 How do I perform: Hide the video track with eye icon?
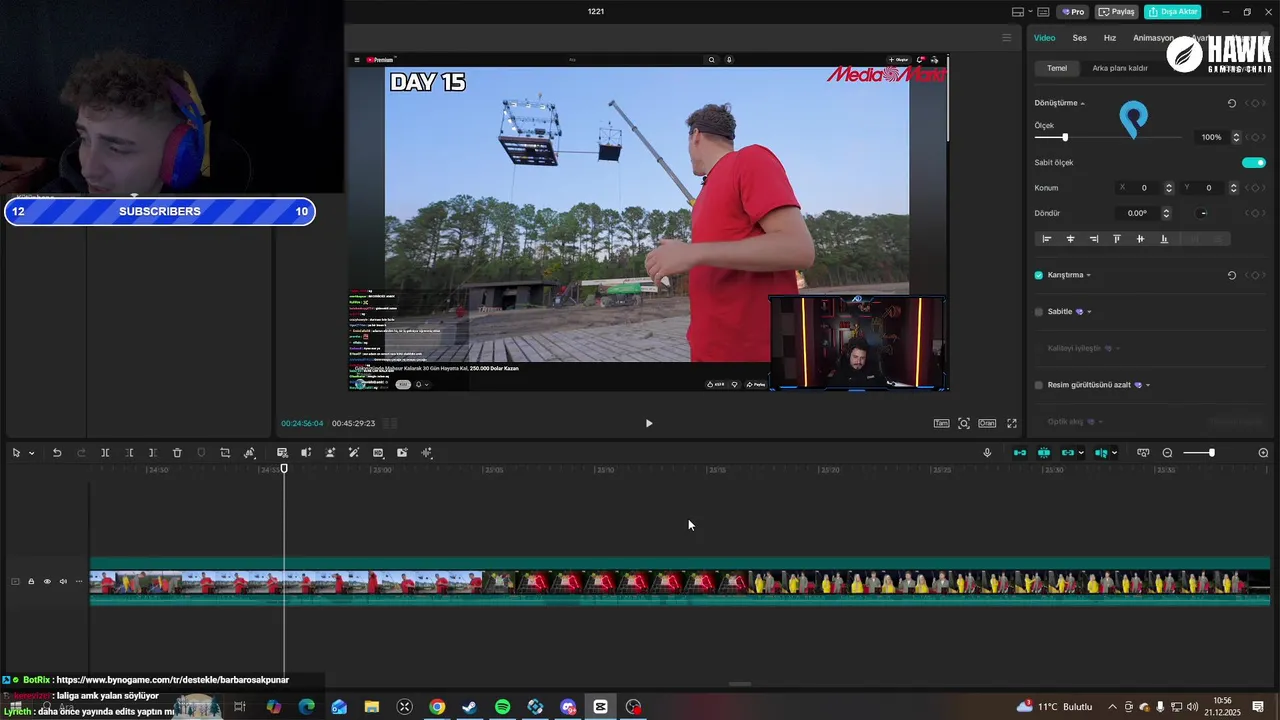[47, 581]
